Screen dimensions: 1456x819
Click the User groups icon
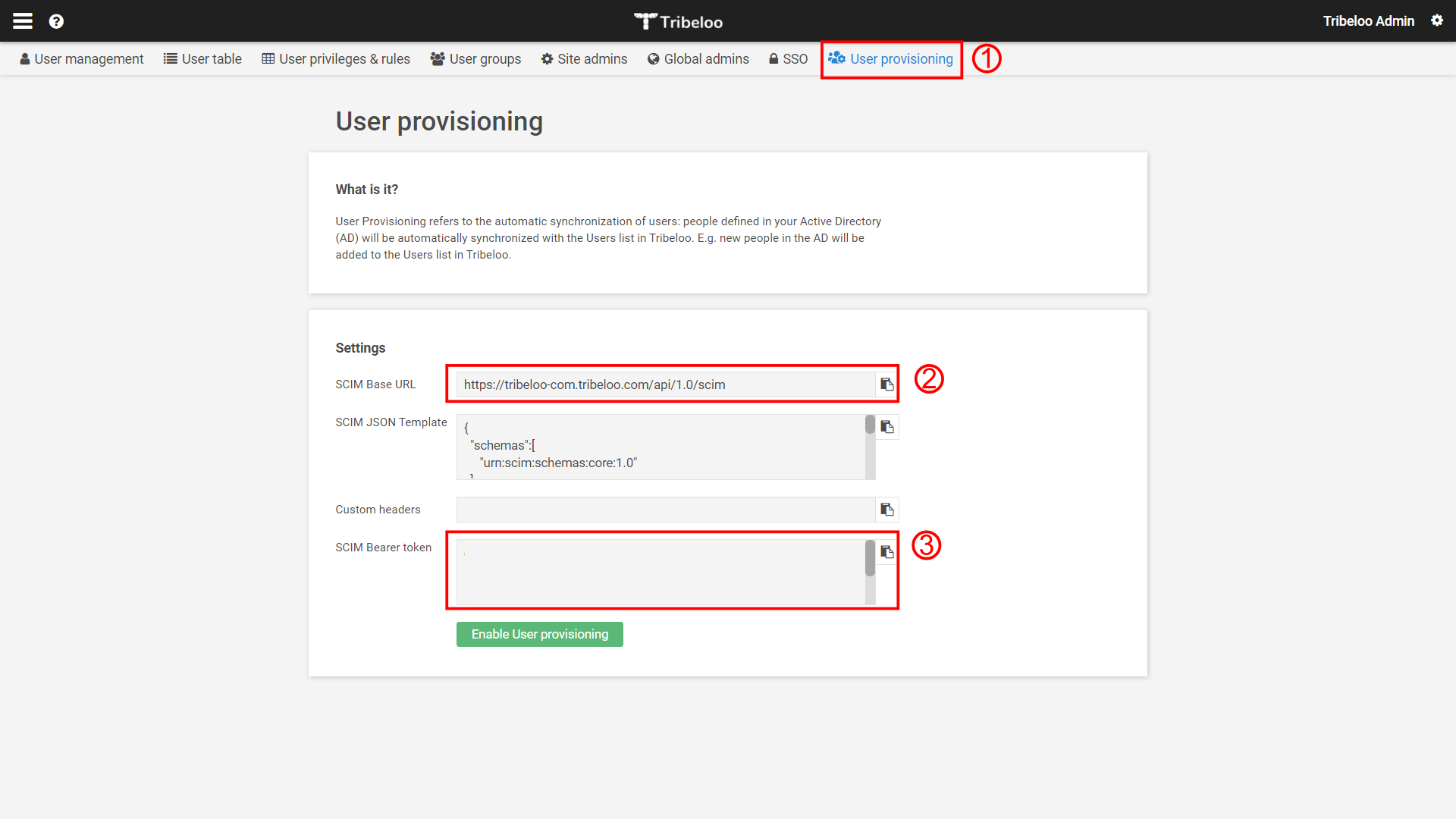tap(436, 59)
